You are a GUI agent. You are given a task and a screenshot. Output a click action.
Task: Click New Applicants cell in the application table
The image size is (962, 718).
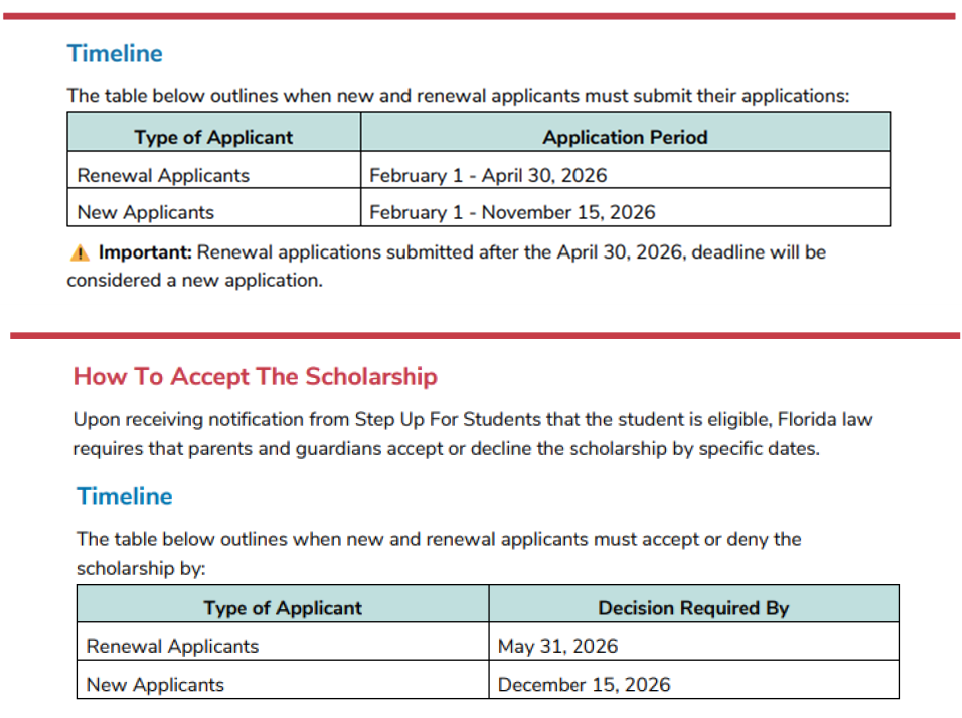tap(146, 212)
